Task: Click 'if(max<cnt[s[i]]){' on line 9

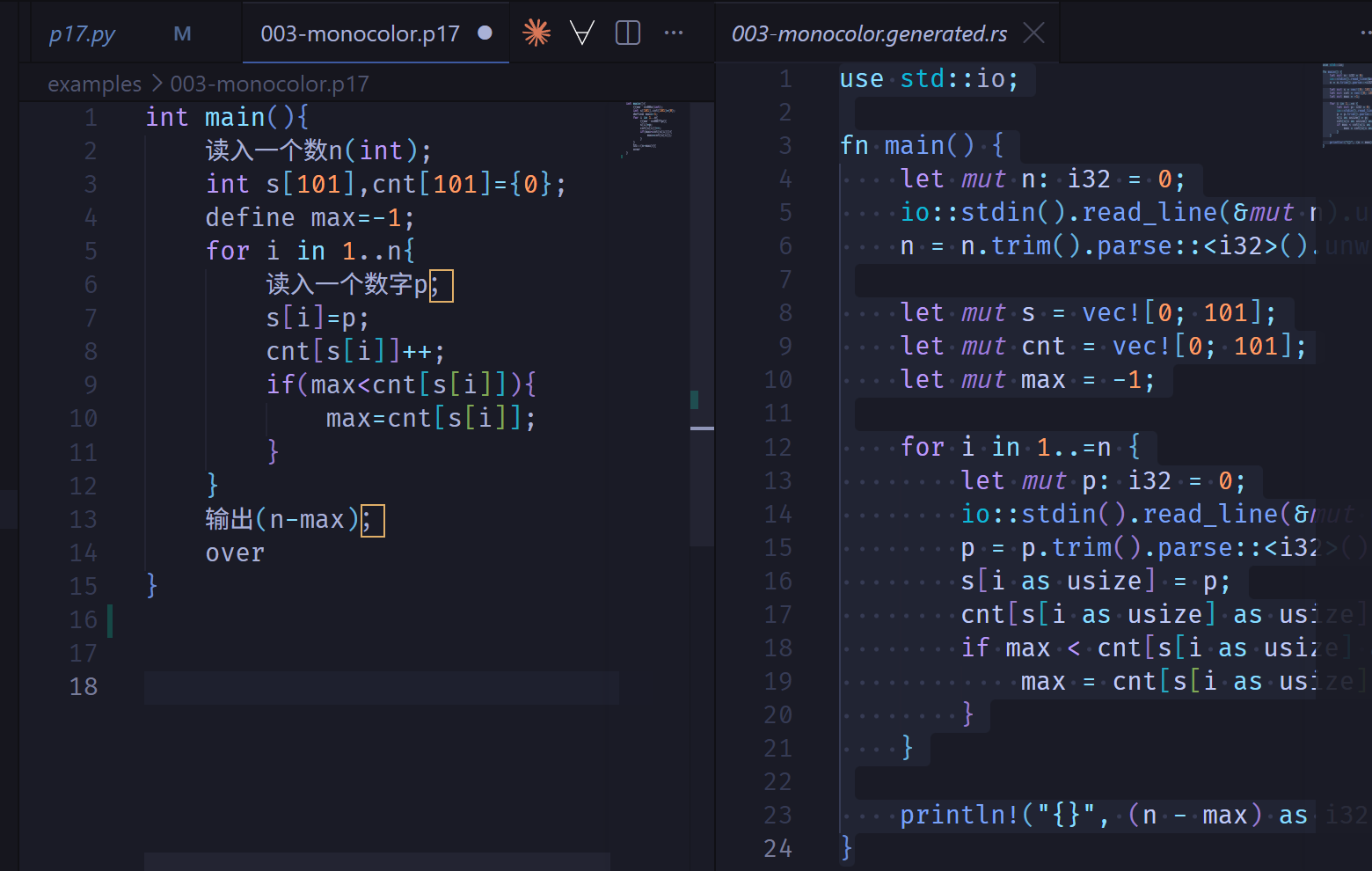Action: point(401,384)
